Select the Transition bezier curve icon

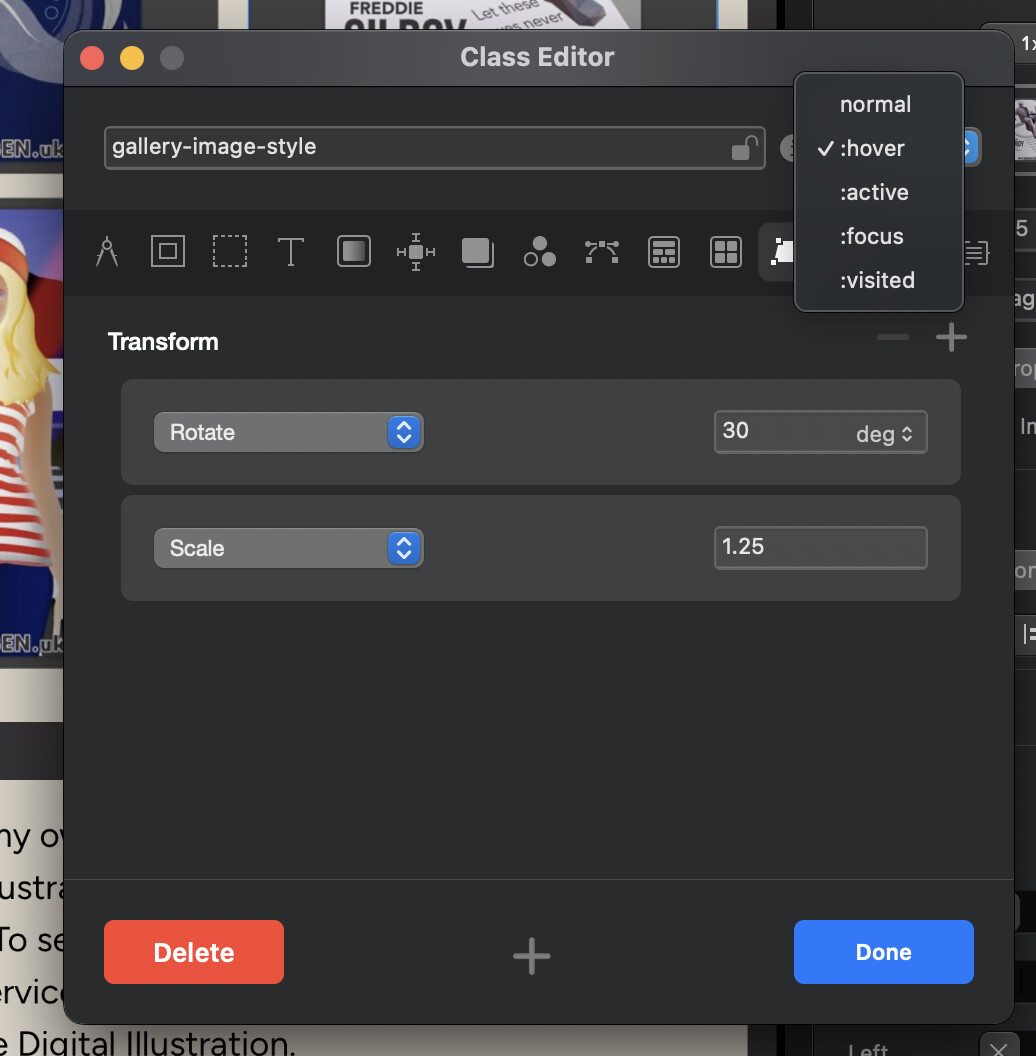tap(602, 252)
